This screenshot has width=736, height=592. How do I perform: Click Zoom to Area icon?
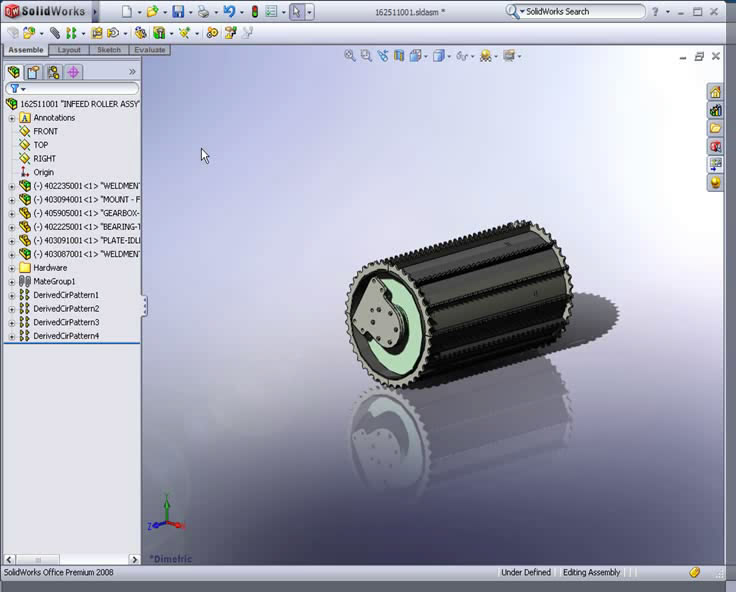coord(366,55)
